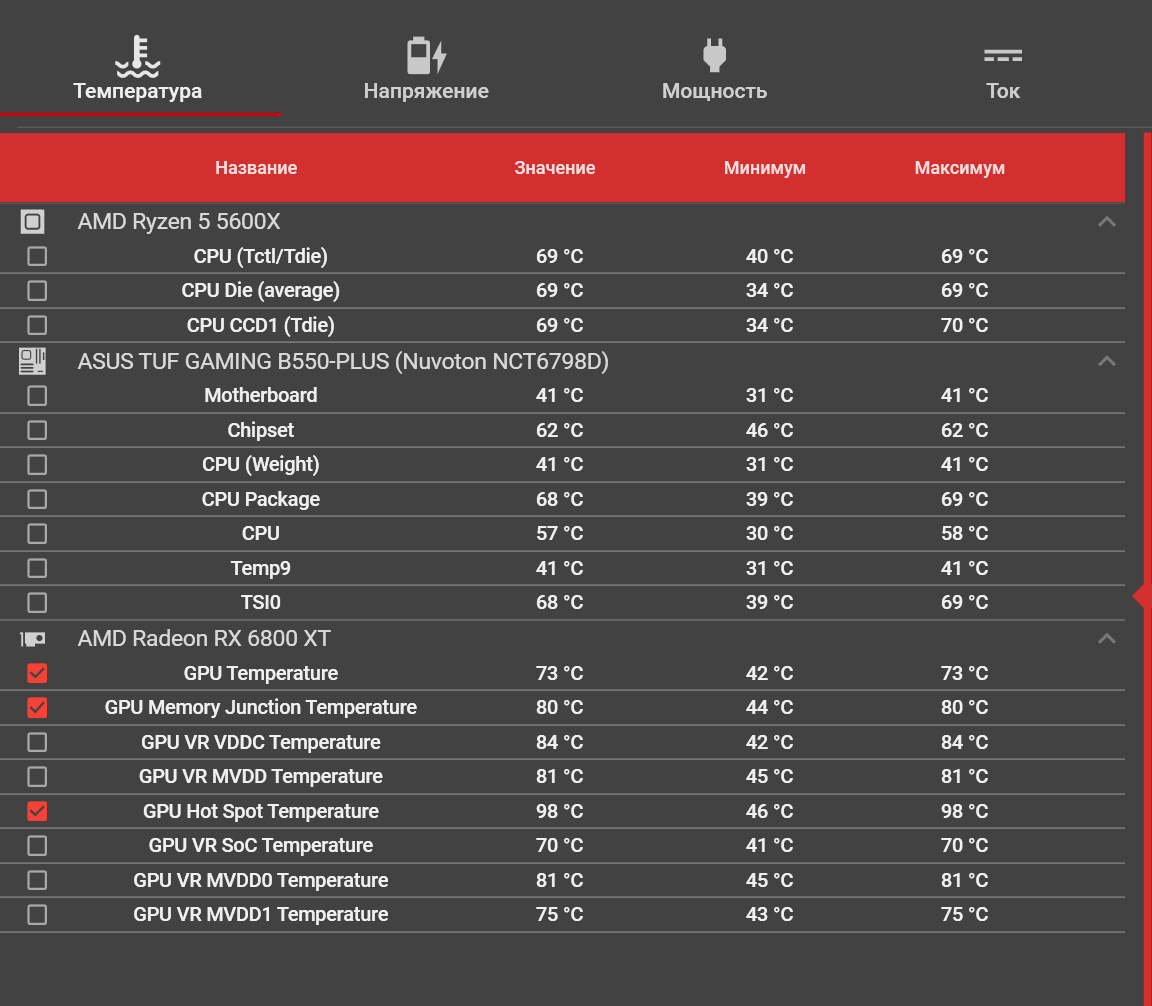1152x1006 pixels.
Task: Click the CPU Package label
Action: [x=261, y=499]
